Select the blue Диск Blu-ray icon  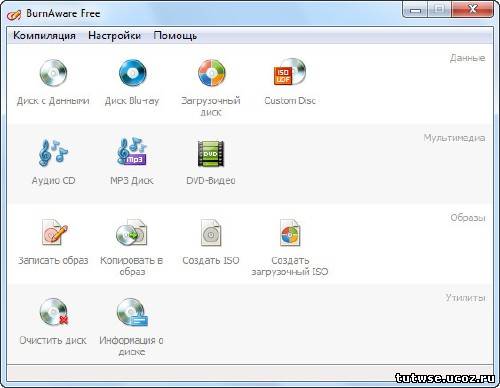[x=132, y=73]
